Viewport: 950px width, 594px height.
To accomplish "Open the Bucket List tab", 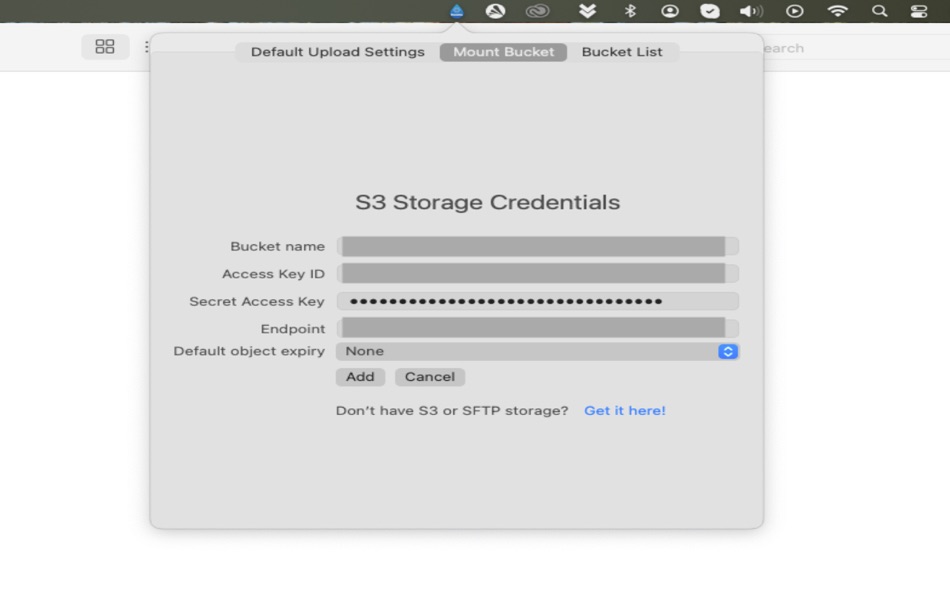I will (621, 52).
